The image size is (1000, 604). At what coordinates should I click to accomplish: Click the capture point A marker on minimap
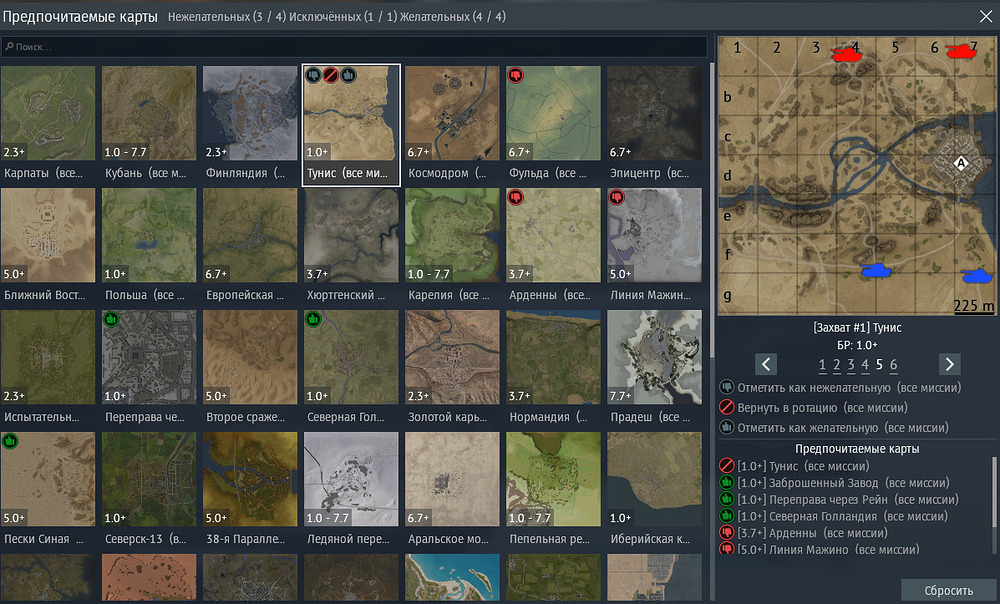[x=960, y=163]
